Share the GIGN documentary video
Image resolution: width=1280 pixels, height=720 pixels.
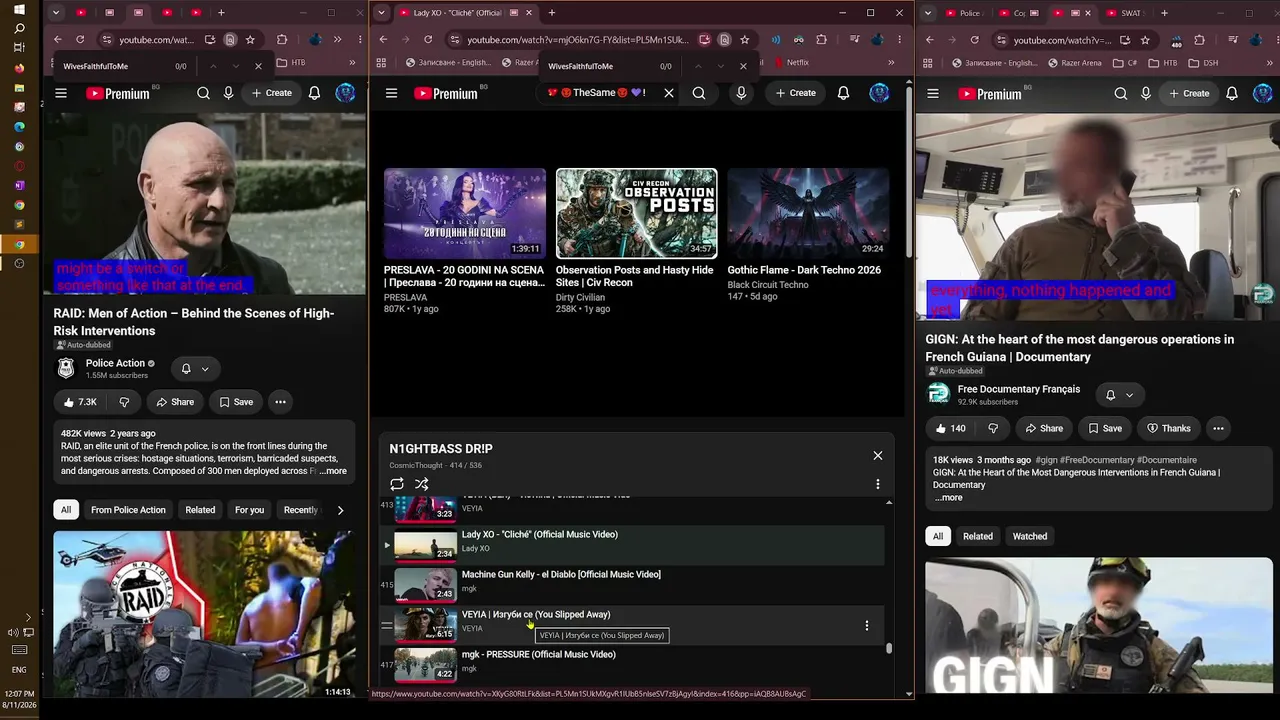[x=1044, y=428]
